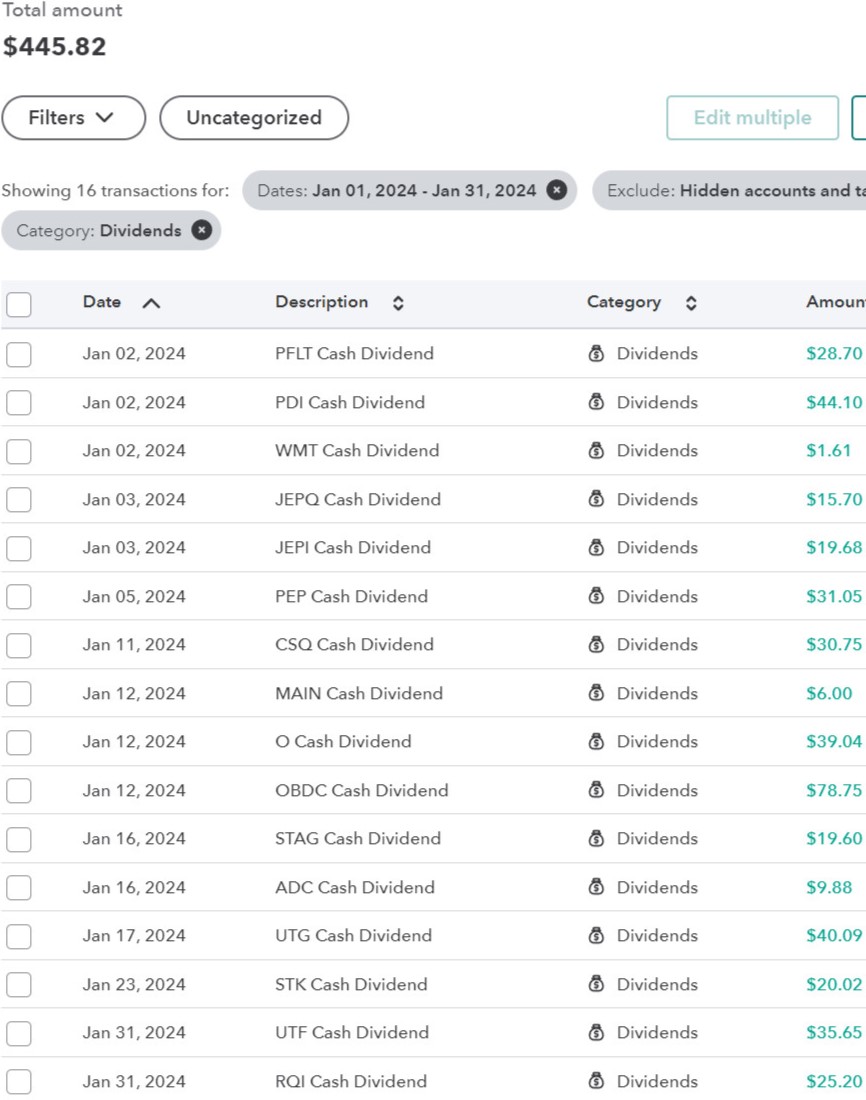This screenshot has height=1100, width=866.
Task: Click the Dividends icon in OBDC row
Action: (x=596, y=790)
